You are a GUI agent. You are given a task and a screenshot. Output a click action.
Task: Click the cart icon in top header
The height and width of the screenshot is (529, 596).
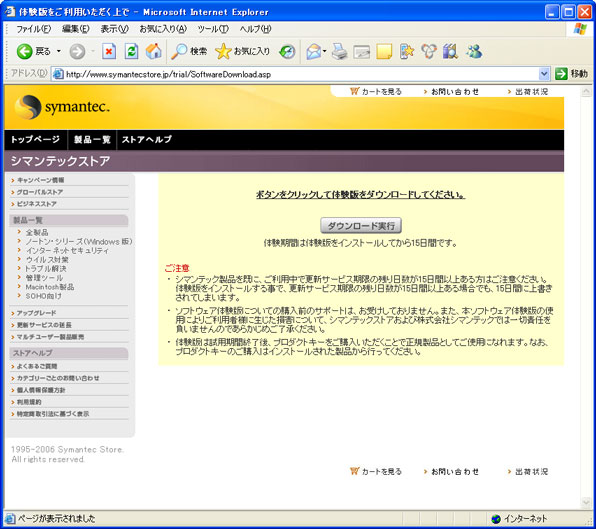coord(354,91)
